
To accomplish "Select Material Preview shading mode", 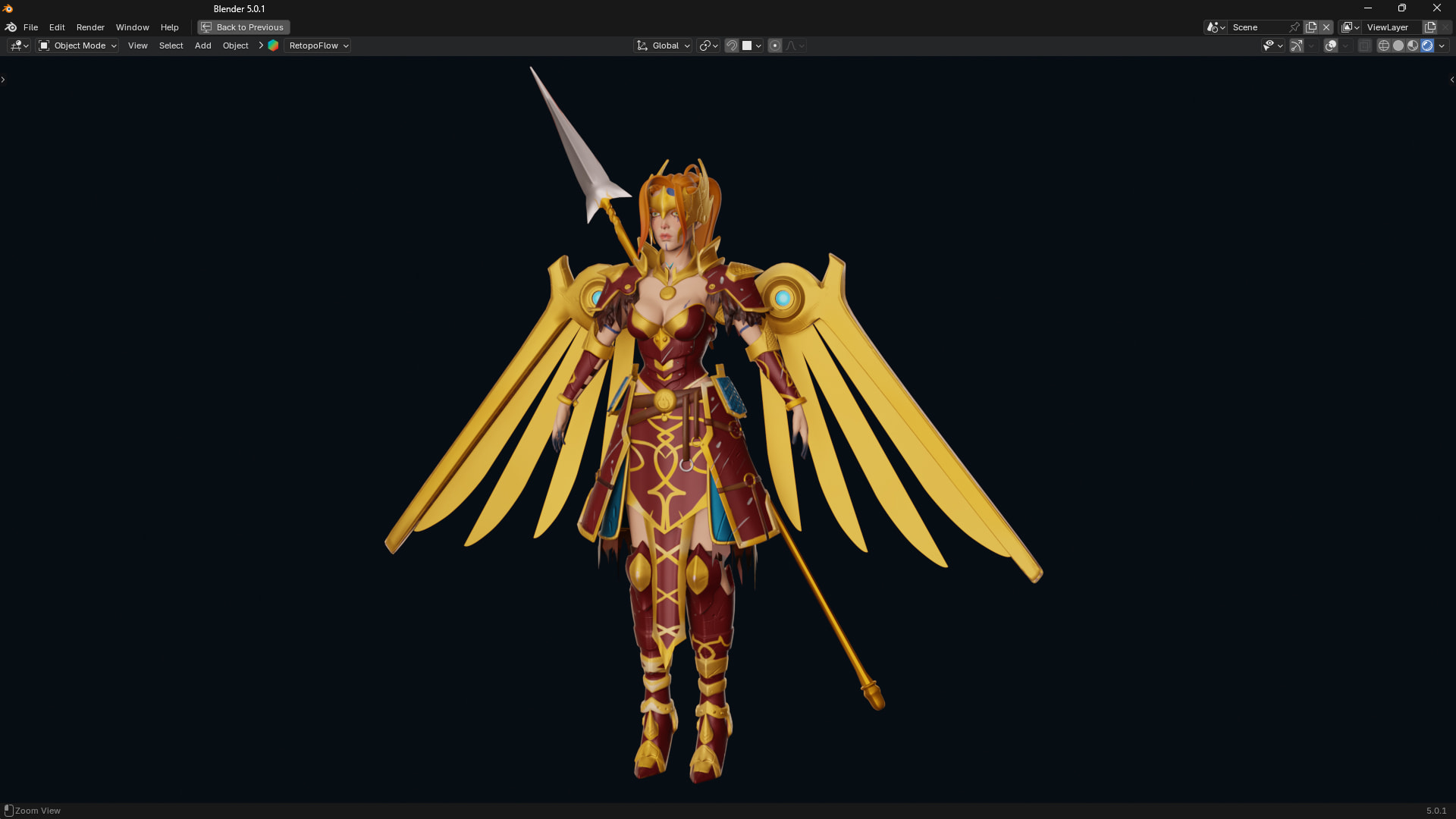I will pyautogui.click(x=1413, y=45).
